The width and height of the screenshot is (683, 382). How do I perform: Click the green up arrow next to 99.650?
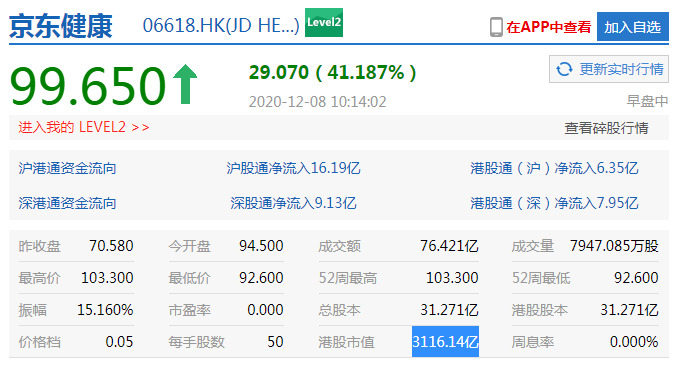click(185, 84)
